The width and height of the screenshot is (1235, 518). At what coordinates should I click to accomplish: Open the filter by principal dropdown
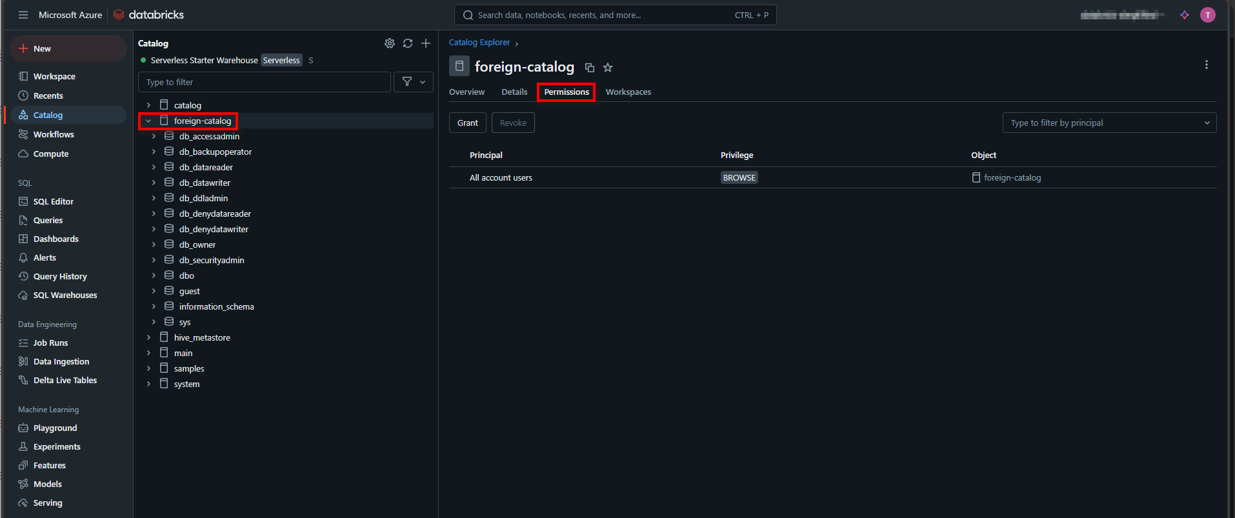tap(1109, 123)
